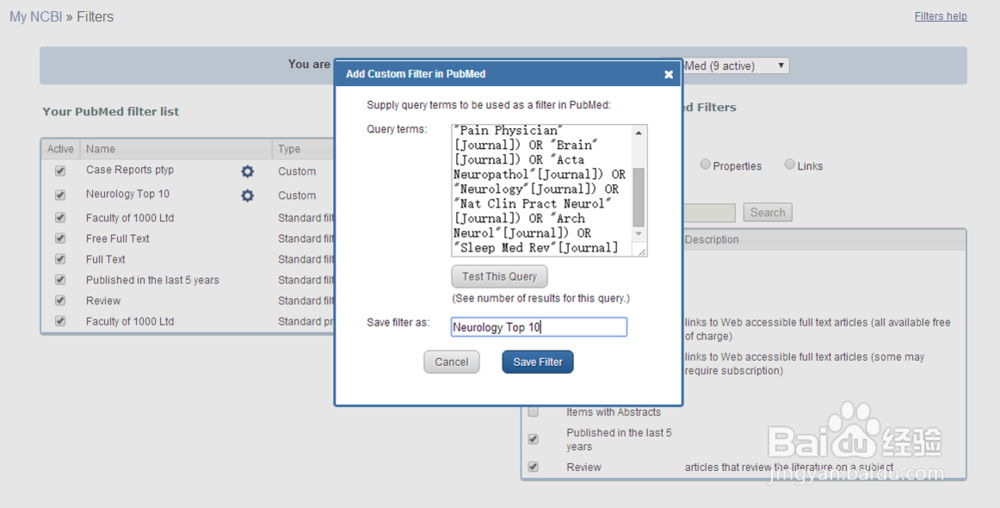Close the Add Custom Filter dialog
The image size is (1000, 508).
coord(669,74)
